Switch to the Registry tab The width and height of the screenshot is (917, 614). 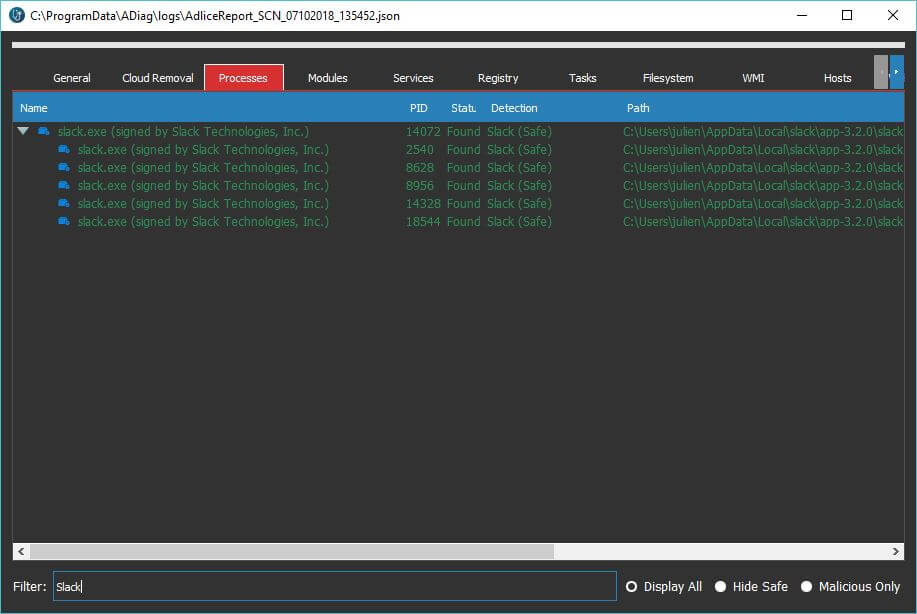(498, 78)
